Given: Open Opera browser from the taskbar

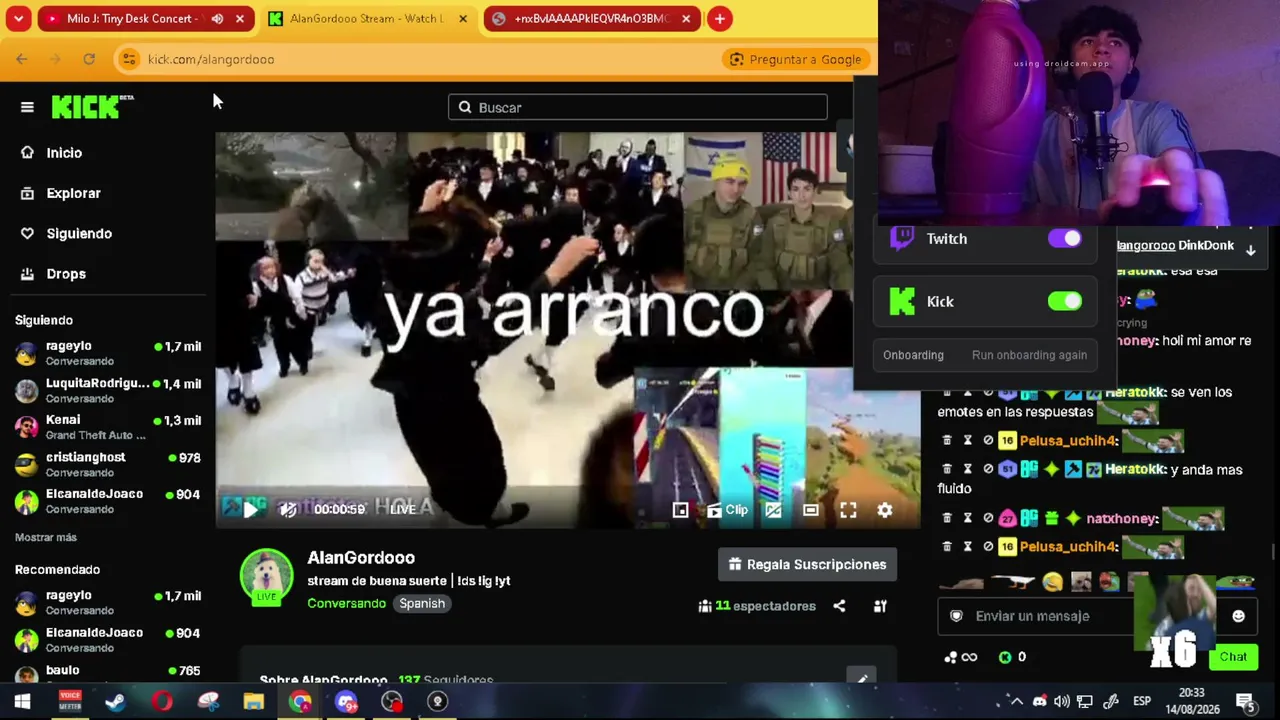Looking at the screenshot, I should pyautogui.click(x=162, y=701).
